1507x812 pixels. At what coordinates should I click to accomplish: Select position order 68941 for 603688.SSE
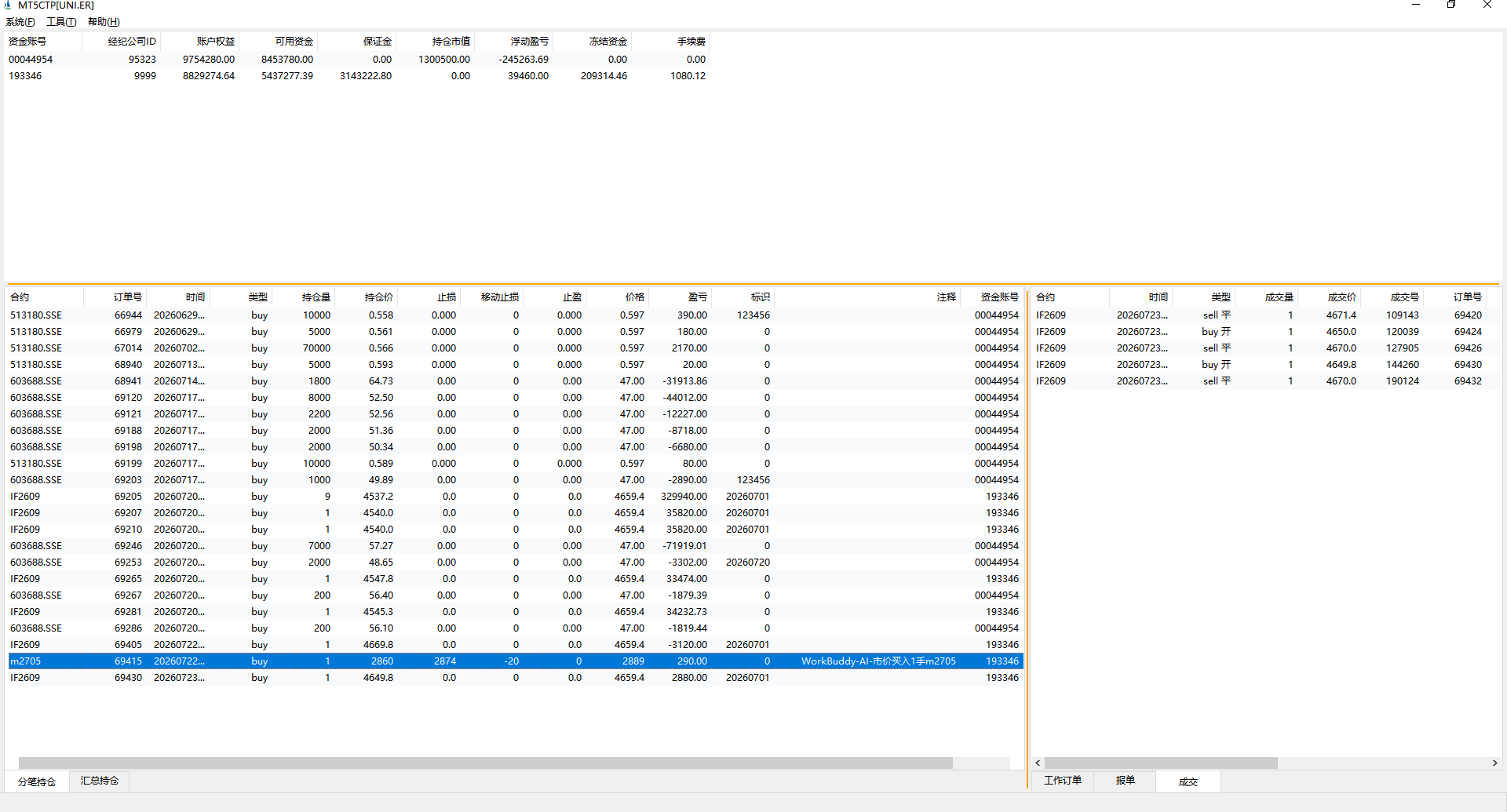515,381
